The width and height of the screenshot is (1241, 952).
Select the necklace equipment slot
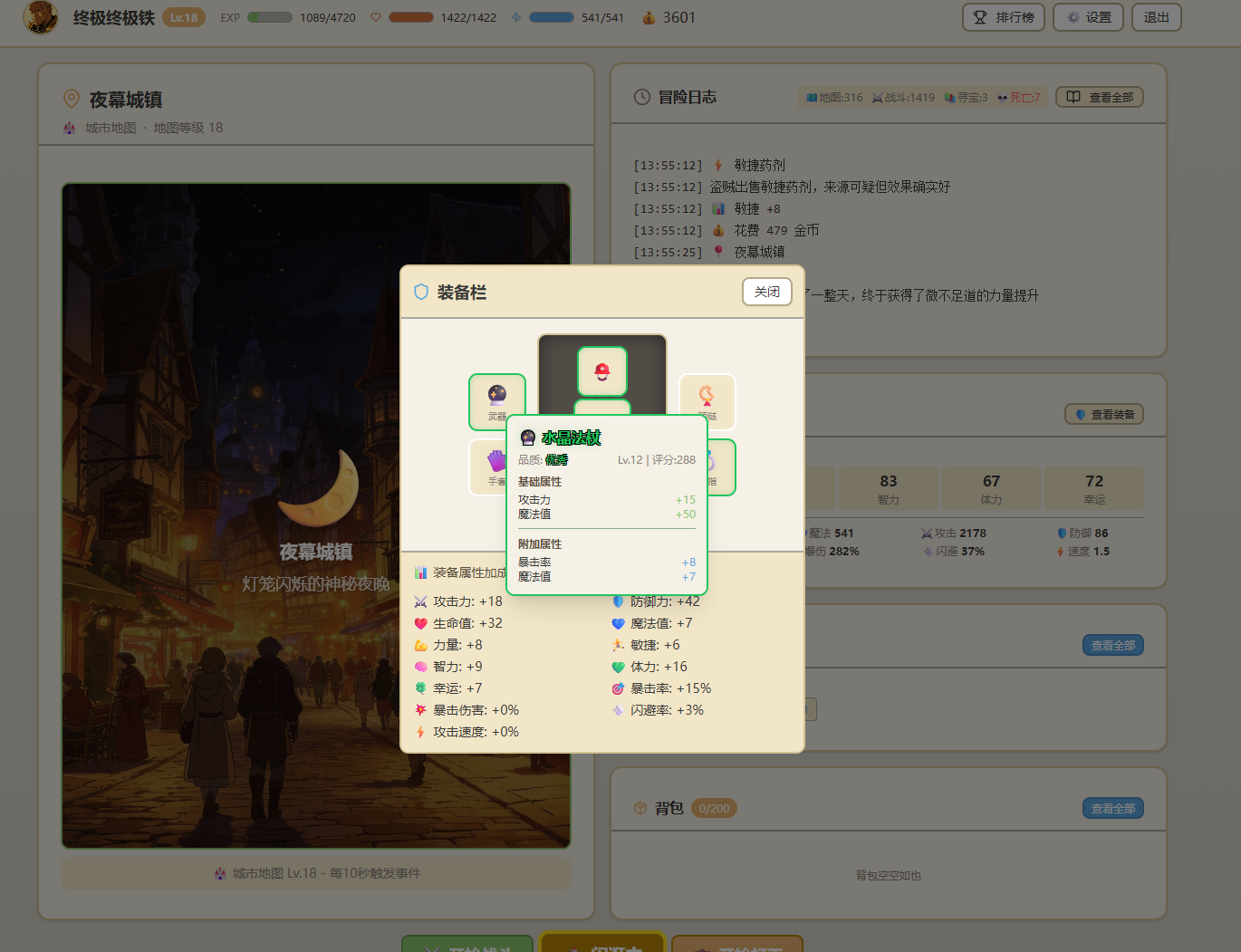[x=707, y=399]
